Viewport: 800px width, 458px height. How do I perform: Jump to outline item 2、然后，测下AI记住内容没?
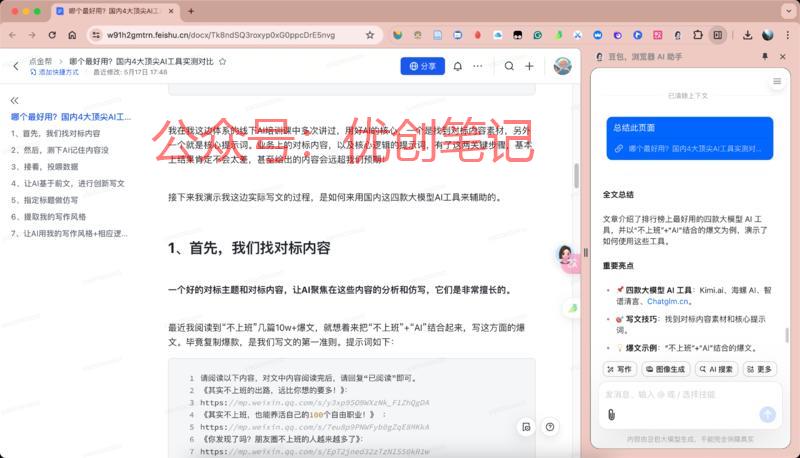tap(60, 150)
